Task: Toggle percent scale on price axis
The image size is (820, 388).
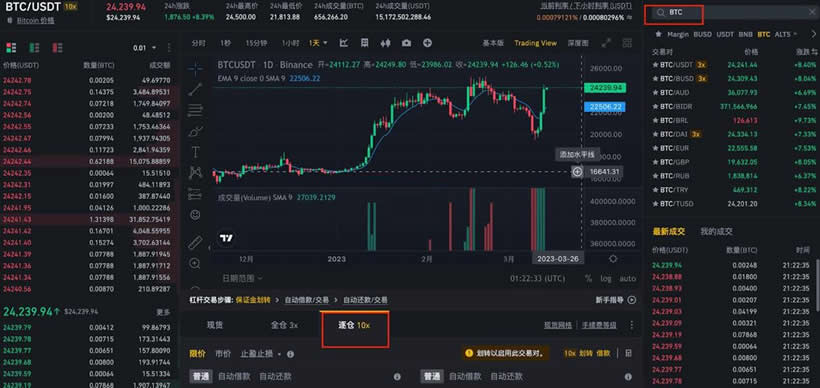Action: [x=589, y=279]
